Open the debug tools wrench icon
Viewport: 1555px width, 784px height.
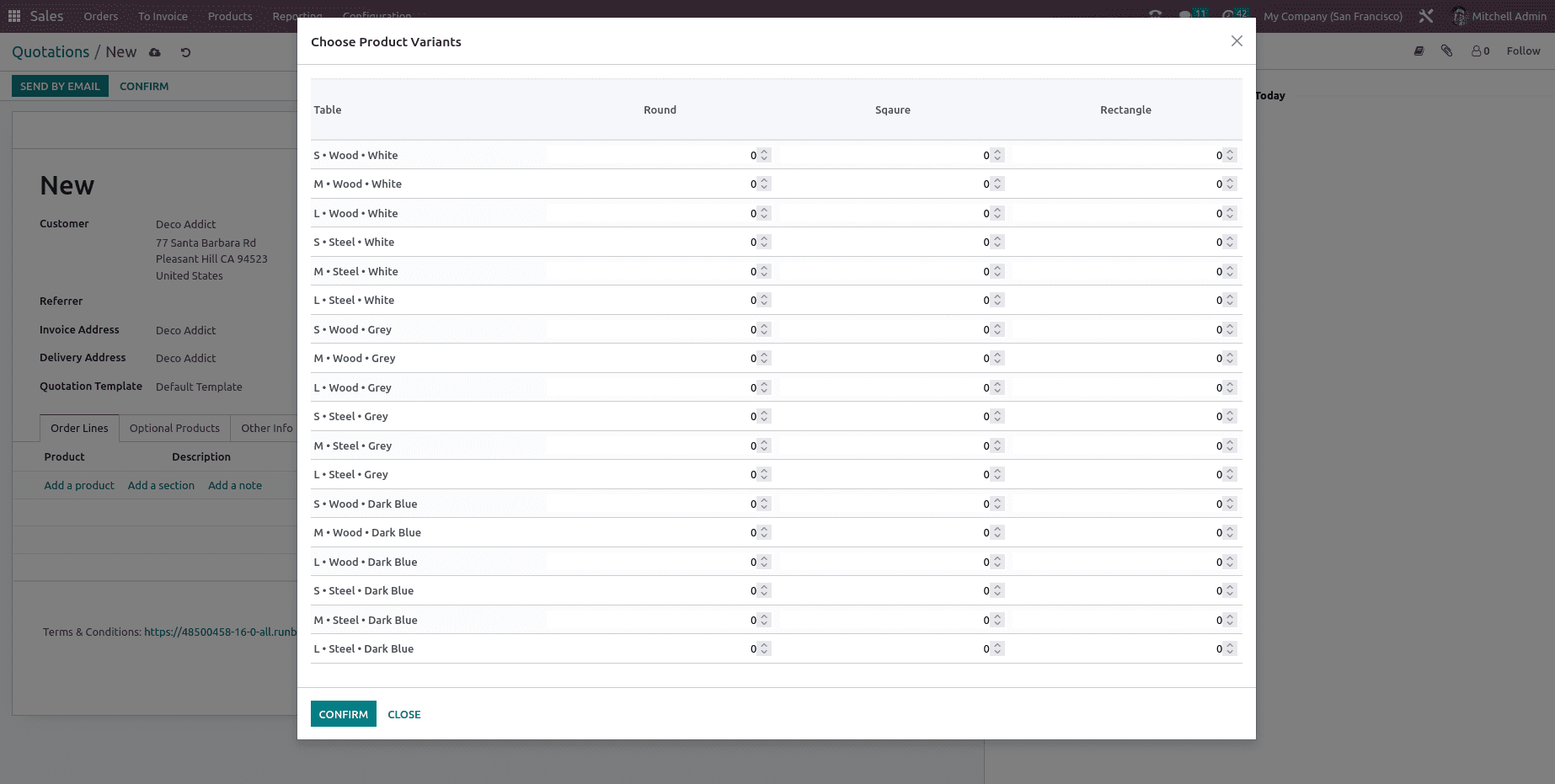point(1425,16)
